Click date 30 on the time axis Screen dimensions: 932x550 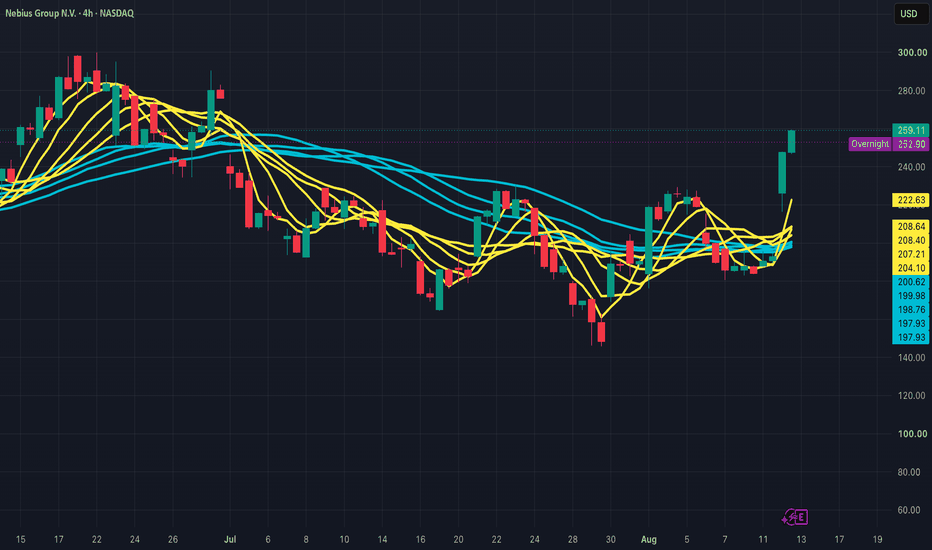610,539
